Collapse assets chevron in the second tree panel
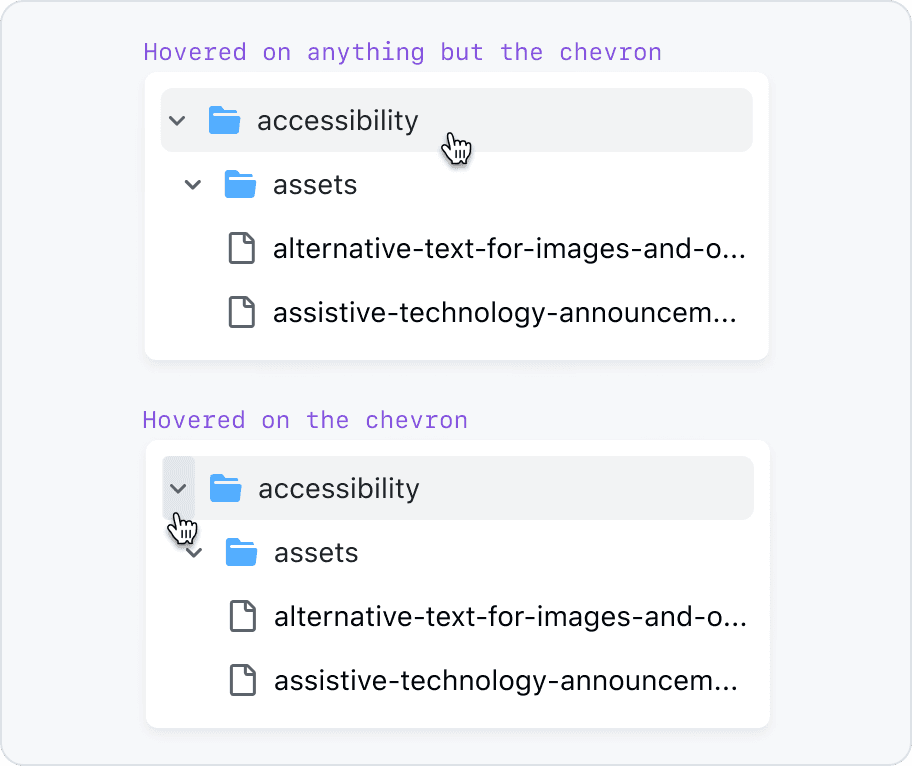Image resolution: width=912 pixels, height=766 pixels. [x=196, y=553]
